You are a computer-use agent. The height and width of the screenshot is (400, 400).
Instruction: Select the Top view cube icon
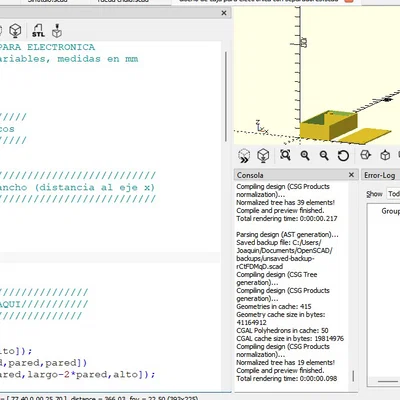[385, 155]
